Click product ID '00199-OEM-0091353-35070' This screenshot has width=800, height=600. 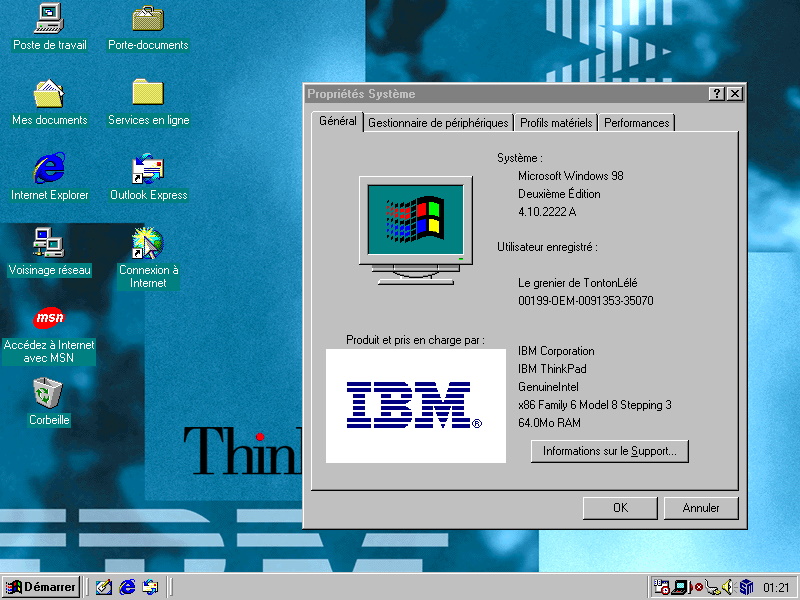[x=586, y=301]
